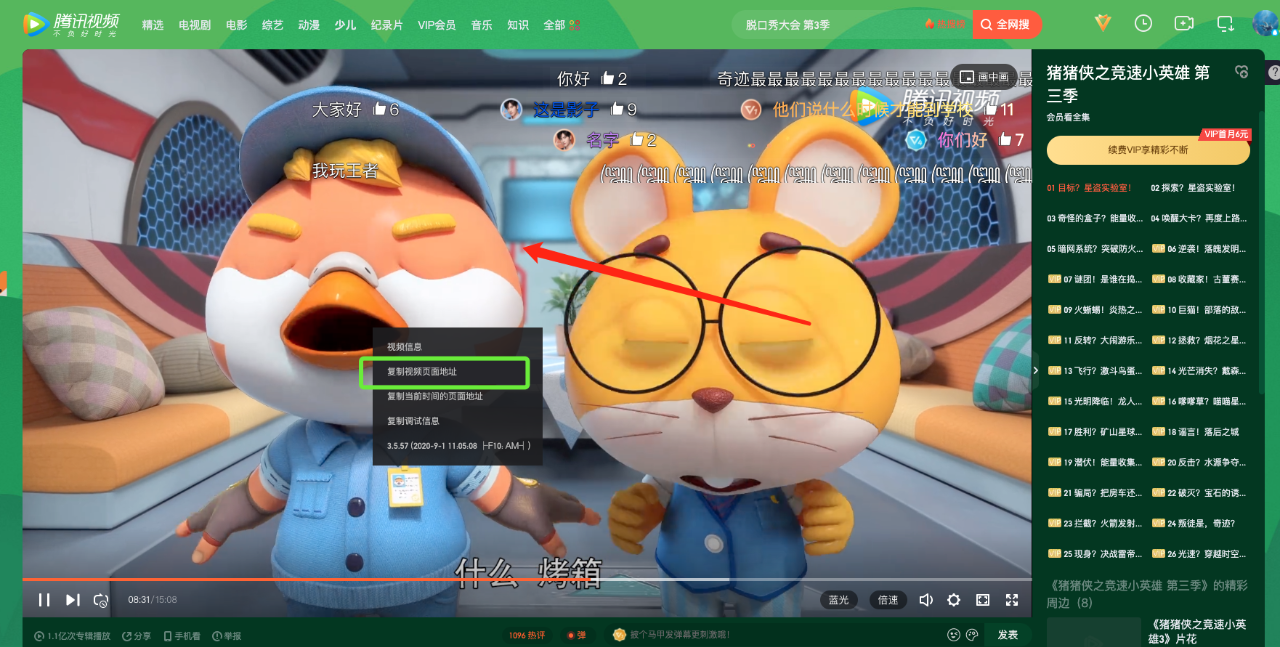
Task: Play episode 01 目标？星盗实验室！
Action: click(x=1089, y=188)
